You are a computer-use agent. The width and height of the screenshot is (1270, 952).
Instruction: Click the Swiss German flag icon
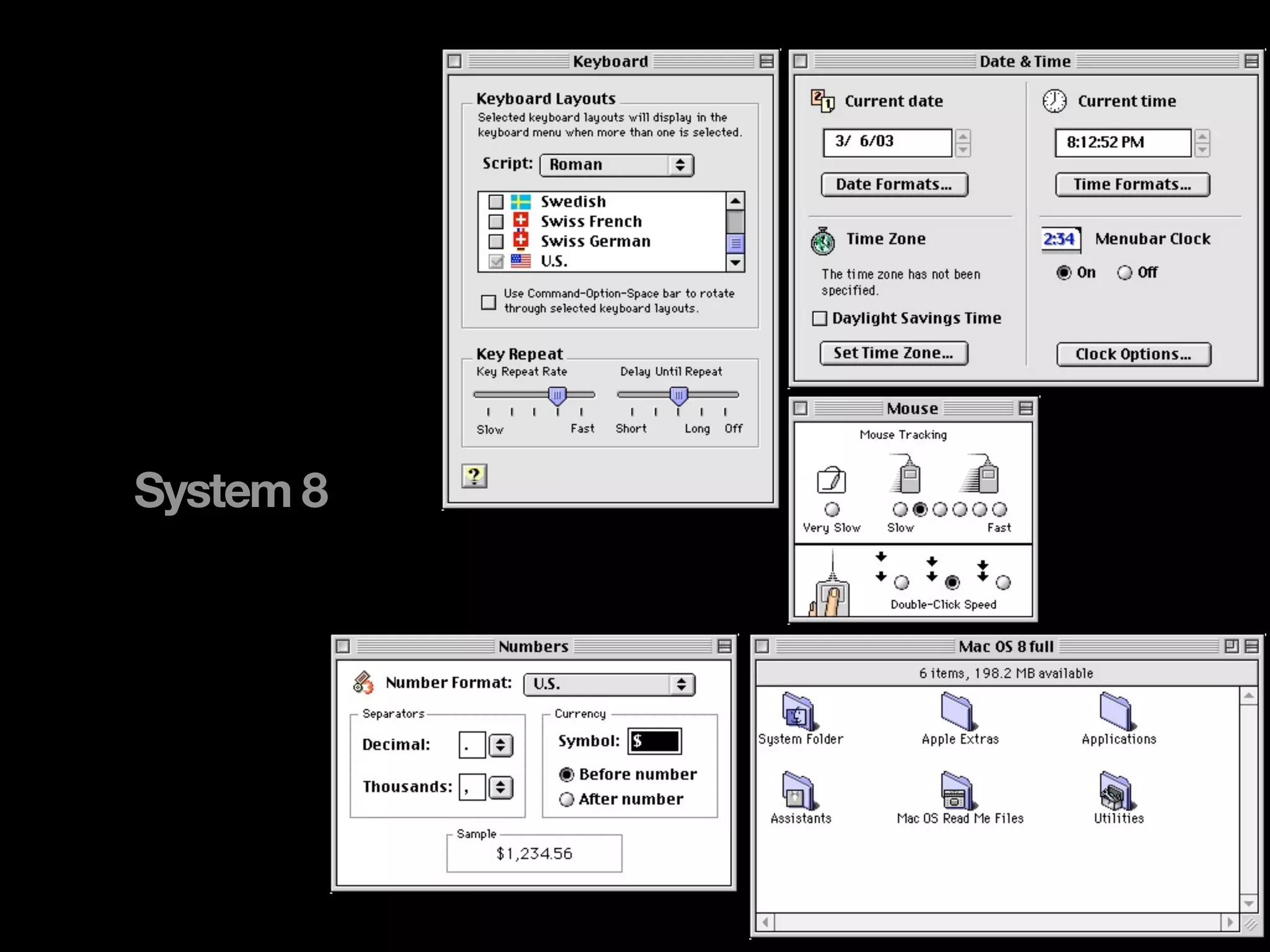pos(521,240)
